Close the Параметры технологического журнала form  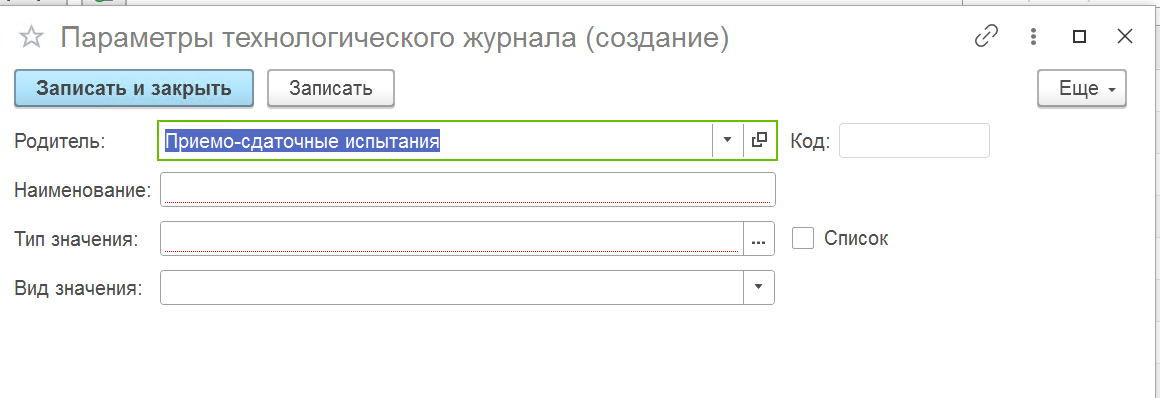(1125, 37)
